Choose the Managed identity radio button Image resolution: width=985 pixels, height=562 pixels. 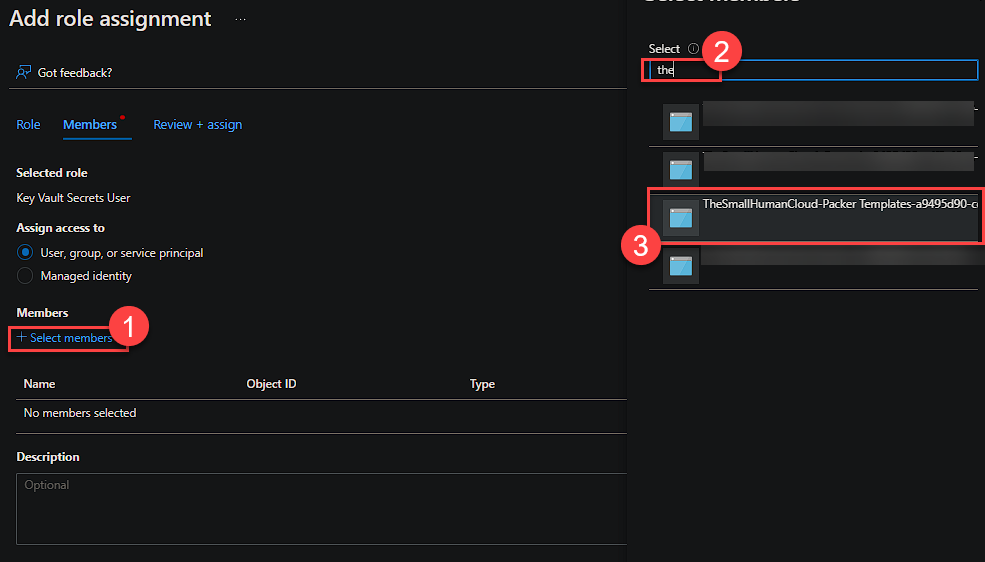click(26, 276)
